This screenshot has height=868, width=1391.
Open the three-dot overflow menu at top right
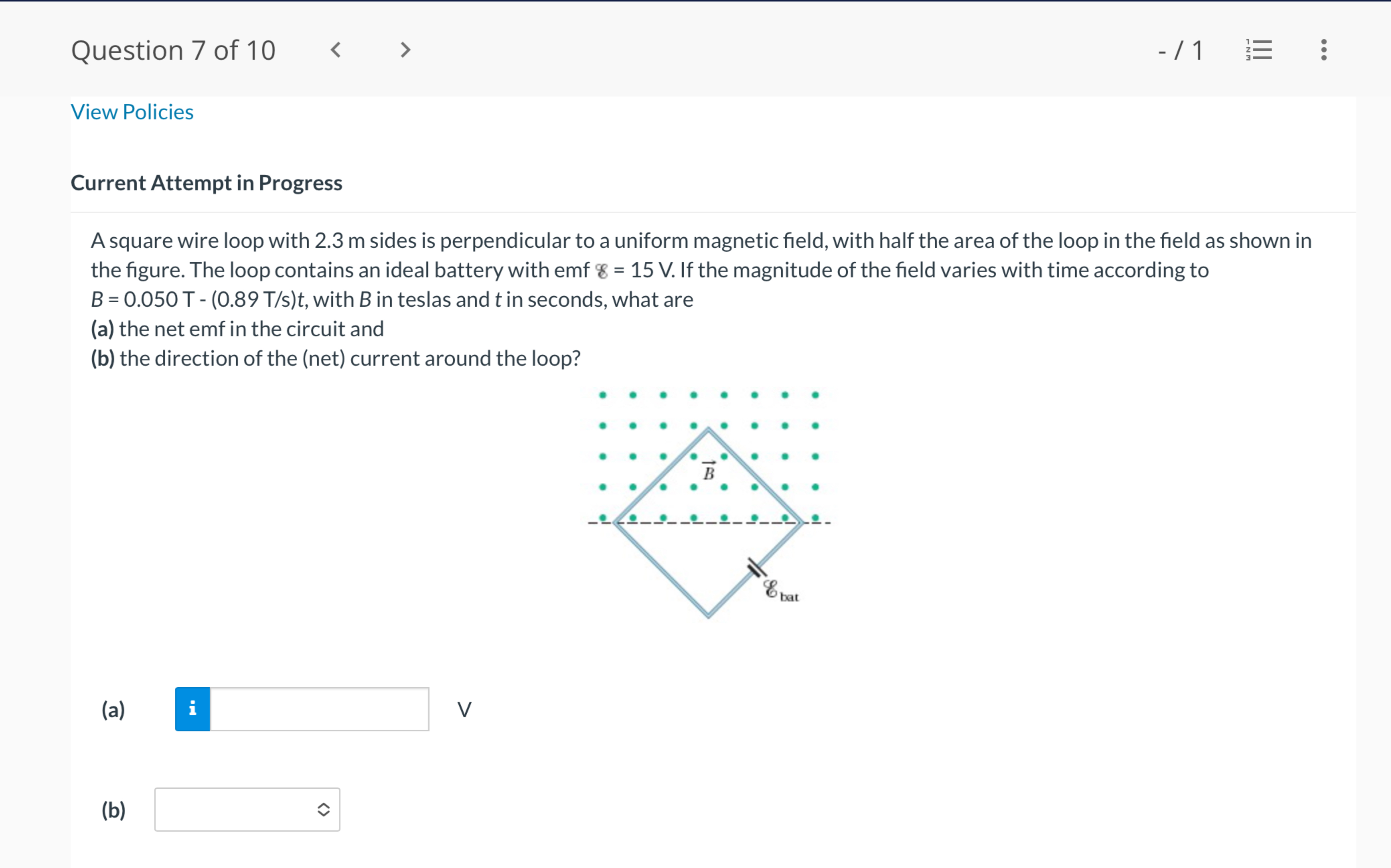pyautogui.click(x=1323, y=50)
